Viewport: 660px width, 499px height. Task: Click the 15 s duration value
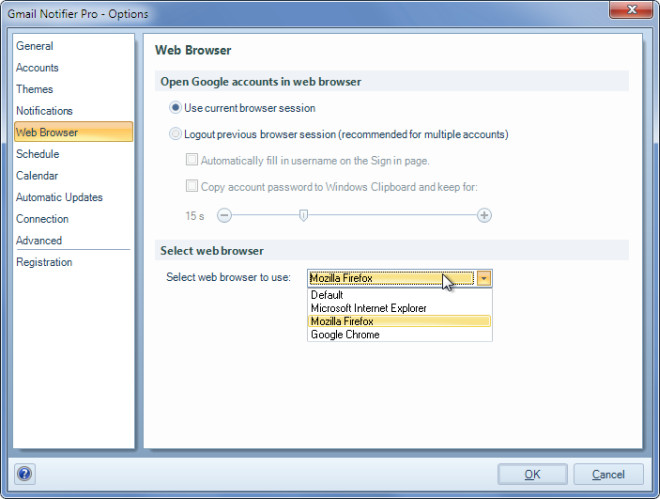tap(195, 216)
